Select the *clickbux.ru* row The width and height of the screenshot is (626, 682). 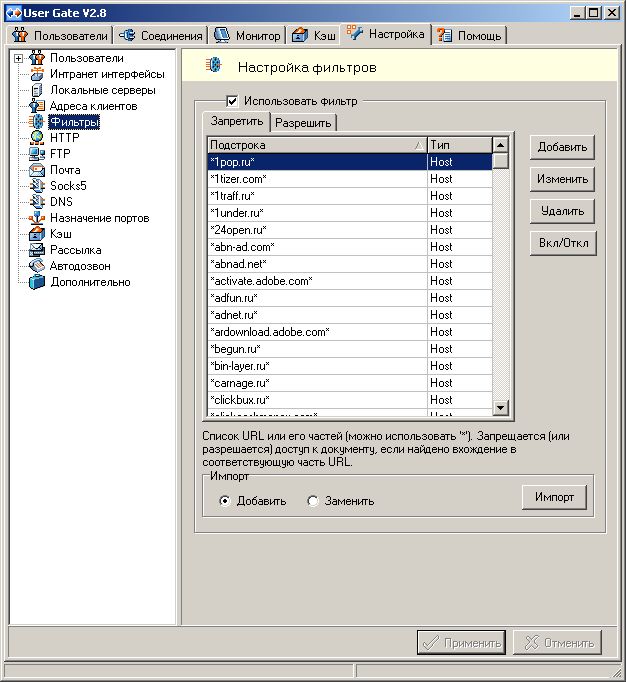point(350,399)
